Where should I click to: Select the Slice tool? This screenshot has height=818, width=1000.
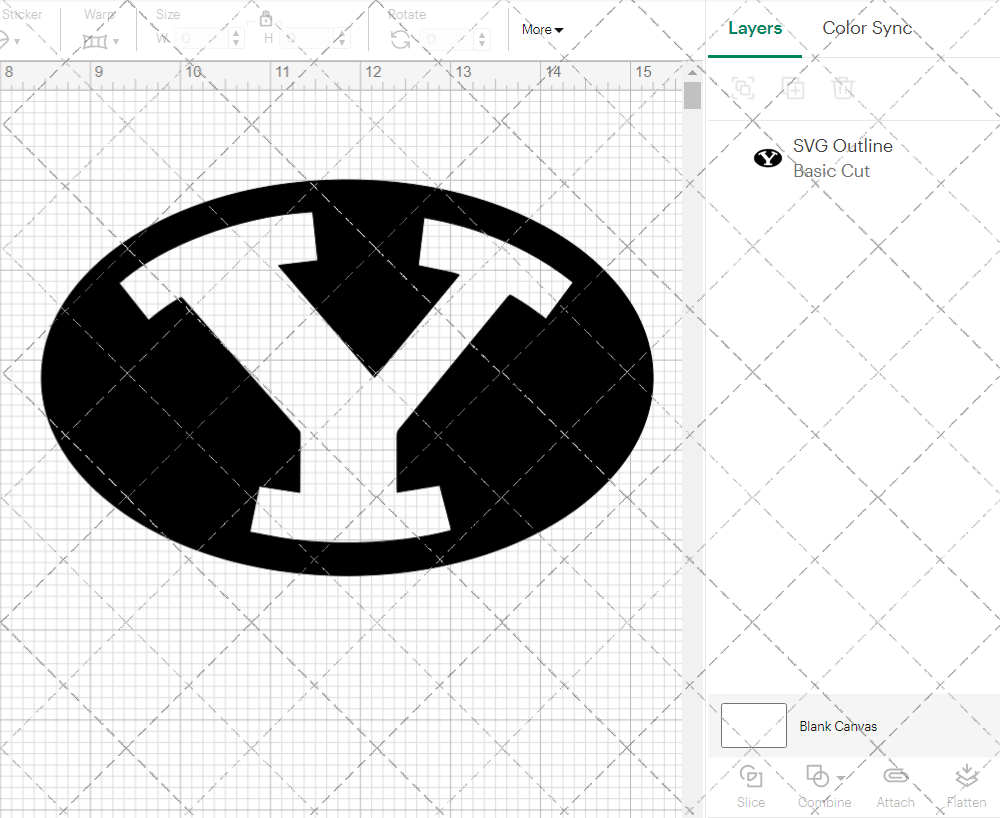(x=750, y=785)
